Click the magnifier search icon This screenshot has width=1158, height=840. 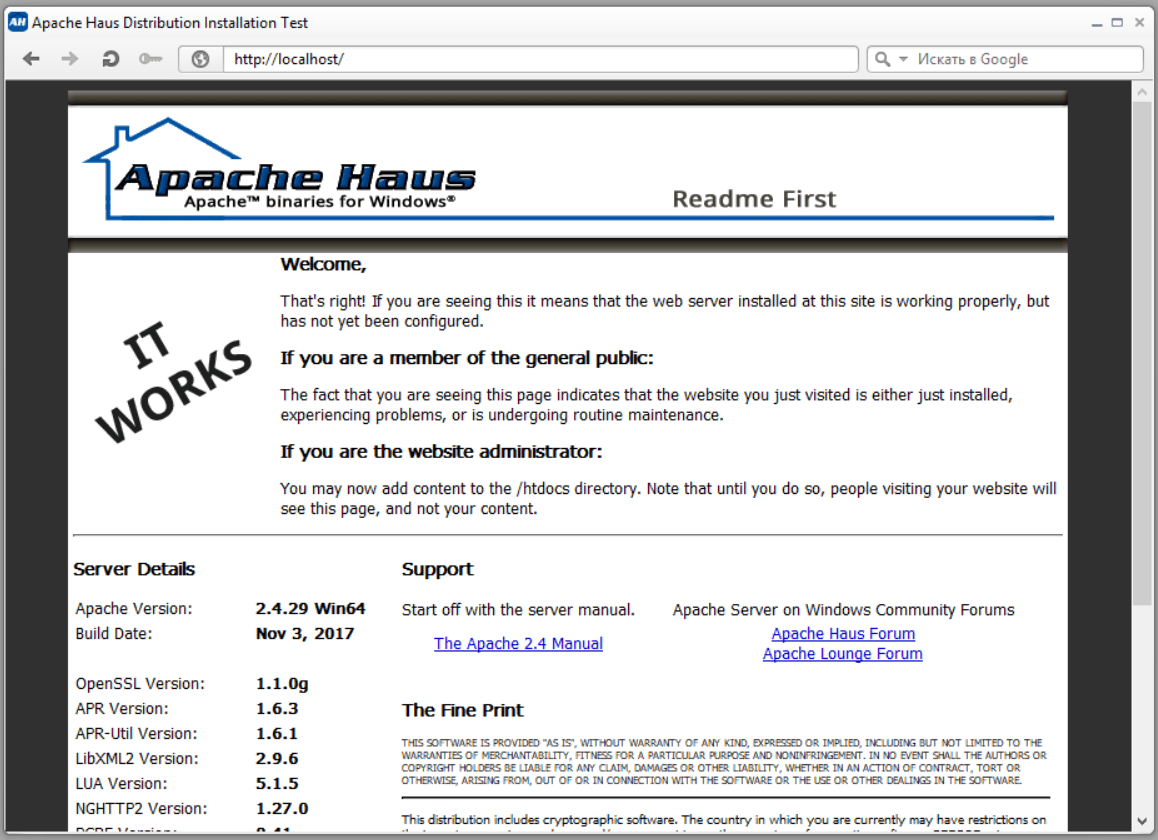882,59
